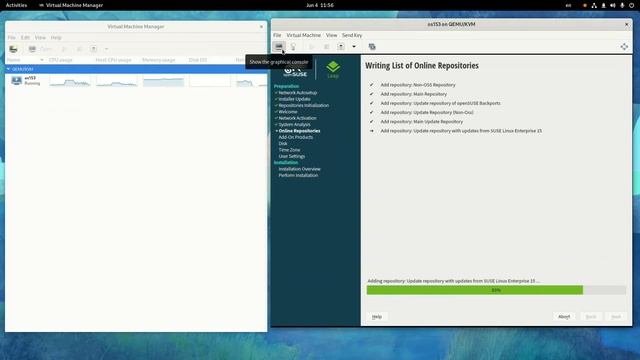Open the shutdown options dropdown arrow in VM window
Viewport: 640px width, 360px height.
click(x=354, y=47)
